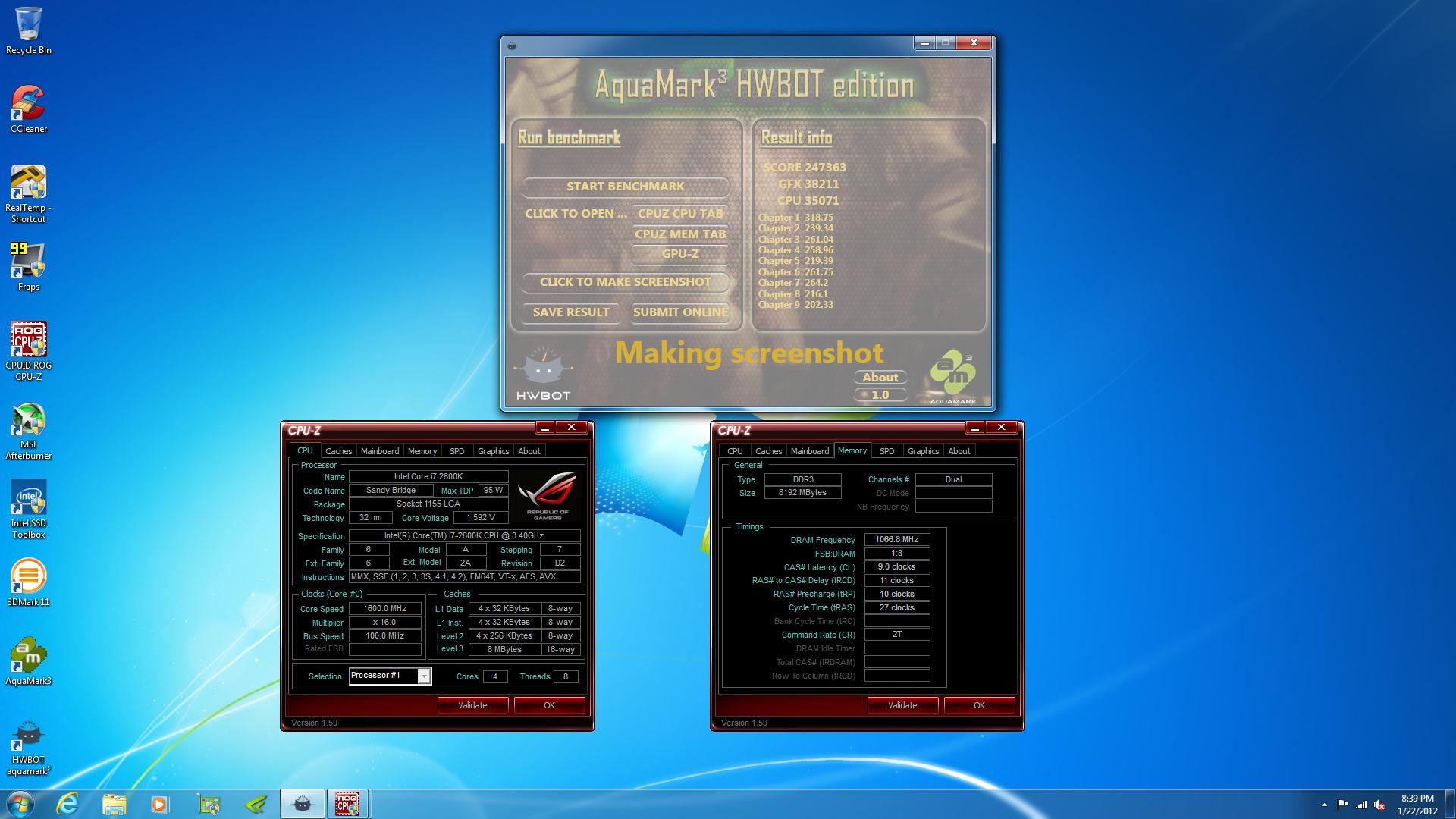Click OK in left CPU-Z window
The image size is (1456, 819).
click(x=549, y=705)
